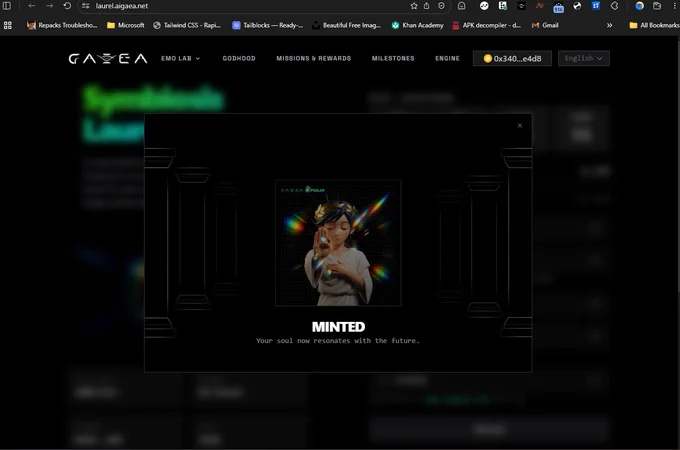This screenshot has width=680, height=450.
Task: Open Repacks Troublesho... bookmark
Action: tap(62, 25)
